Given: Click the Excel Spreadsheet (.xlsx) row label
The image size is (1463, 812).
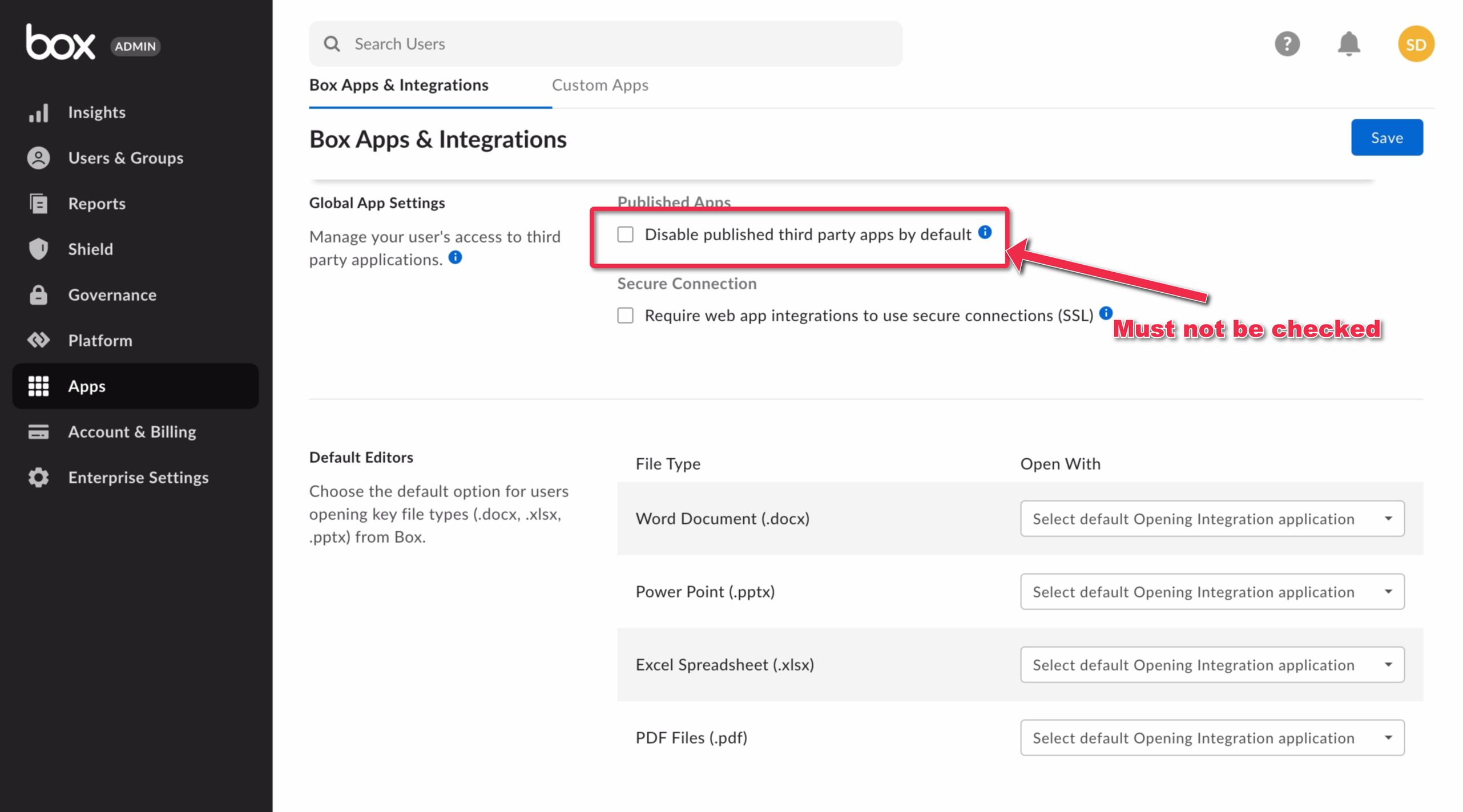Looking at the screenshot, I should [724, 665].
